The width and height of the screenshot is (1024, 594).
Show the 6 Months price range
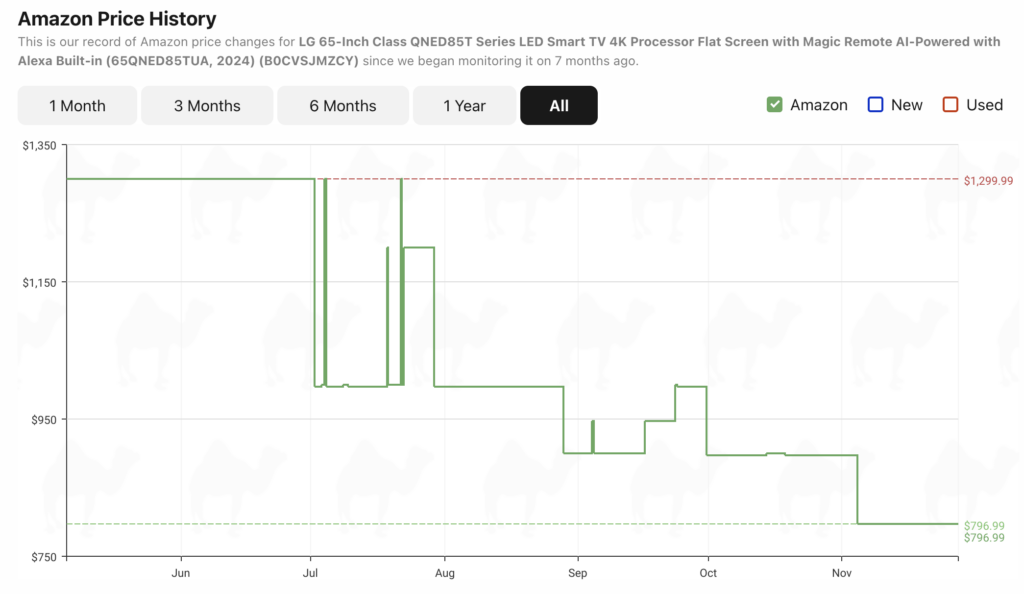pos(343,105)
